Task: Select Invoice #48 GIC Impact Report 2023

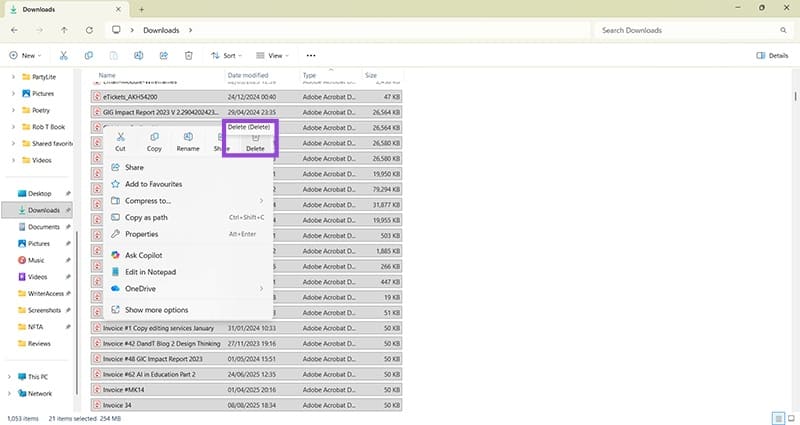Action: 246,359
